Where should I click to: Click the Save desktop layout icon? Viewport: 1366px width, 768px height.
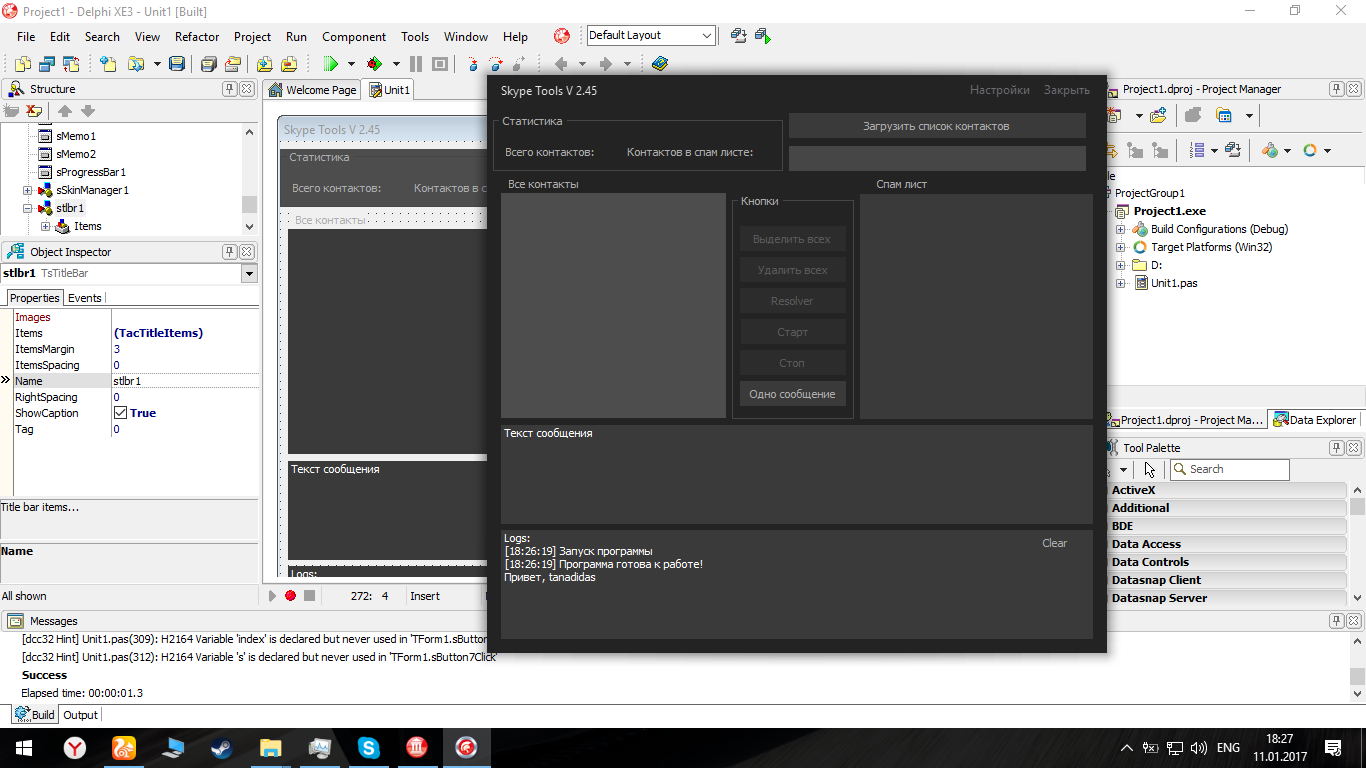(x=739, y=36)
